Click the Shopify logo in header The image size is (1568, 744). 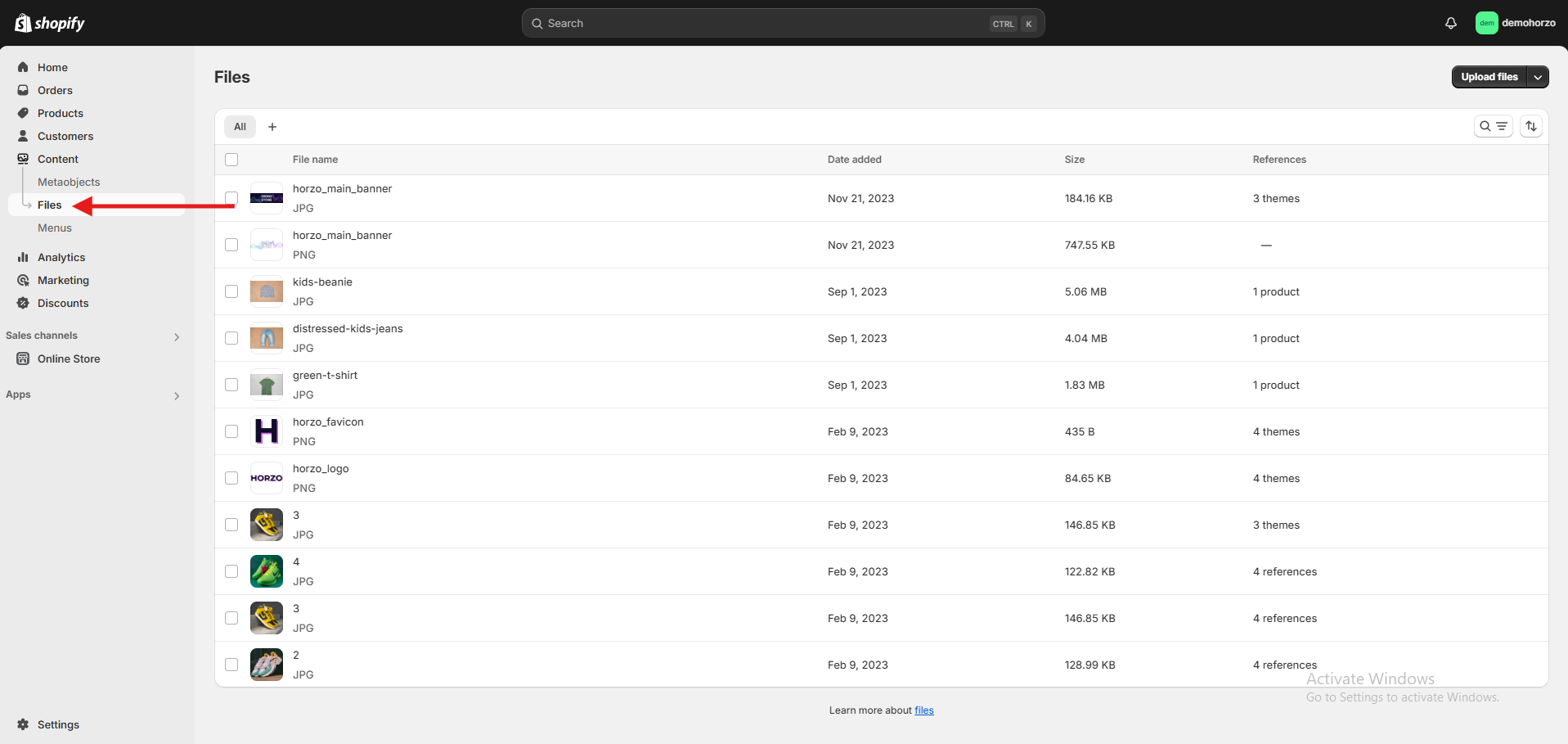[x=50, y=23]
